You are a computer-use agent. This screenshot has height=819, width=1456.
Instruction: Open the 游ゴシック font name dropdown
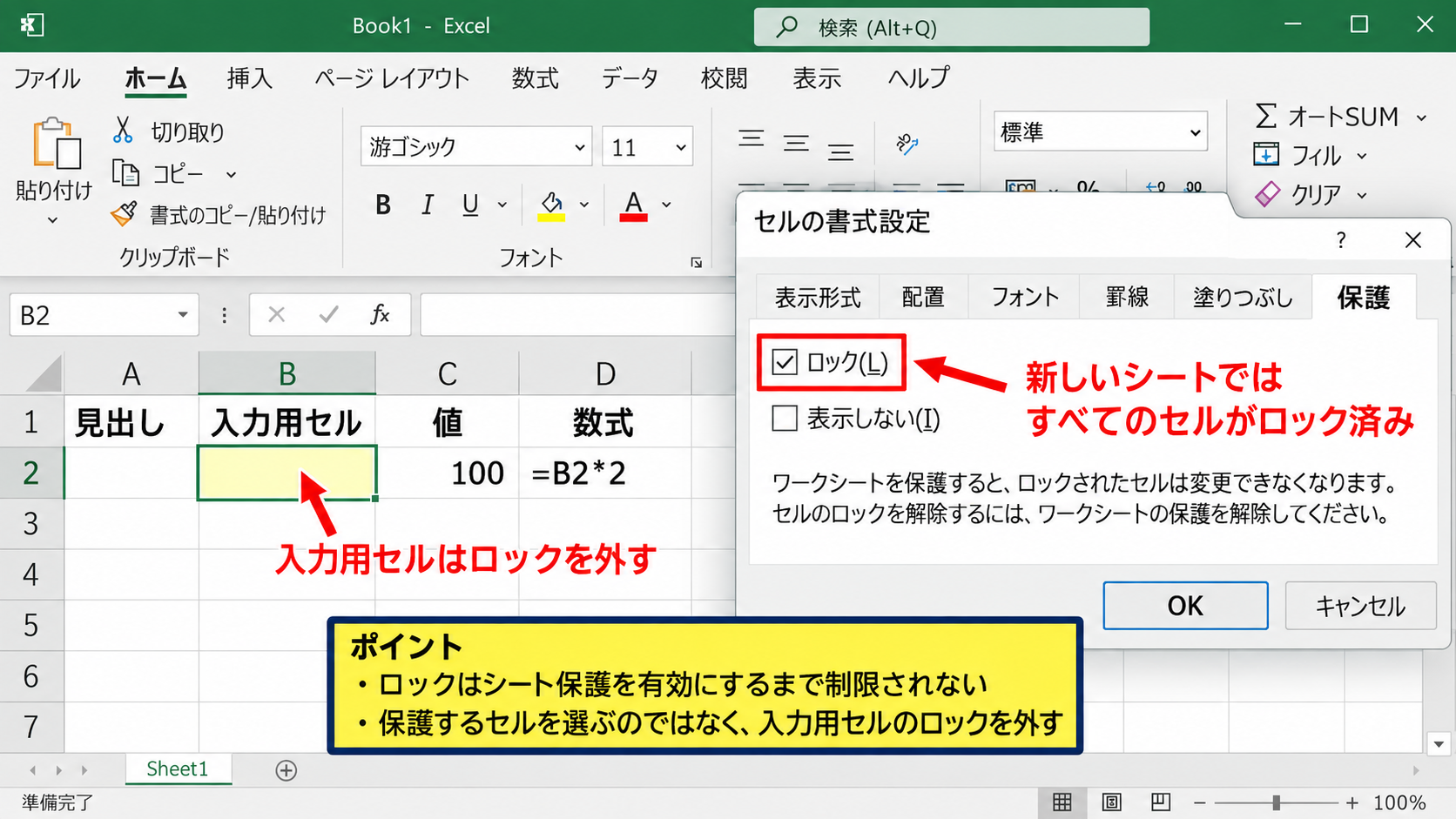579,147
